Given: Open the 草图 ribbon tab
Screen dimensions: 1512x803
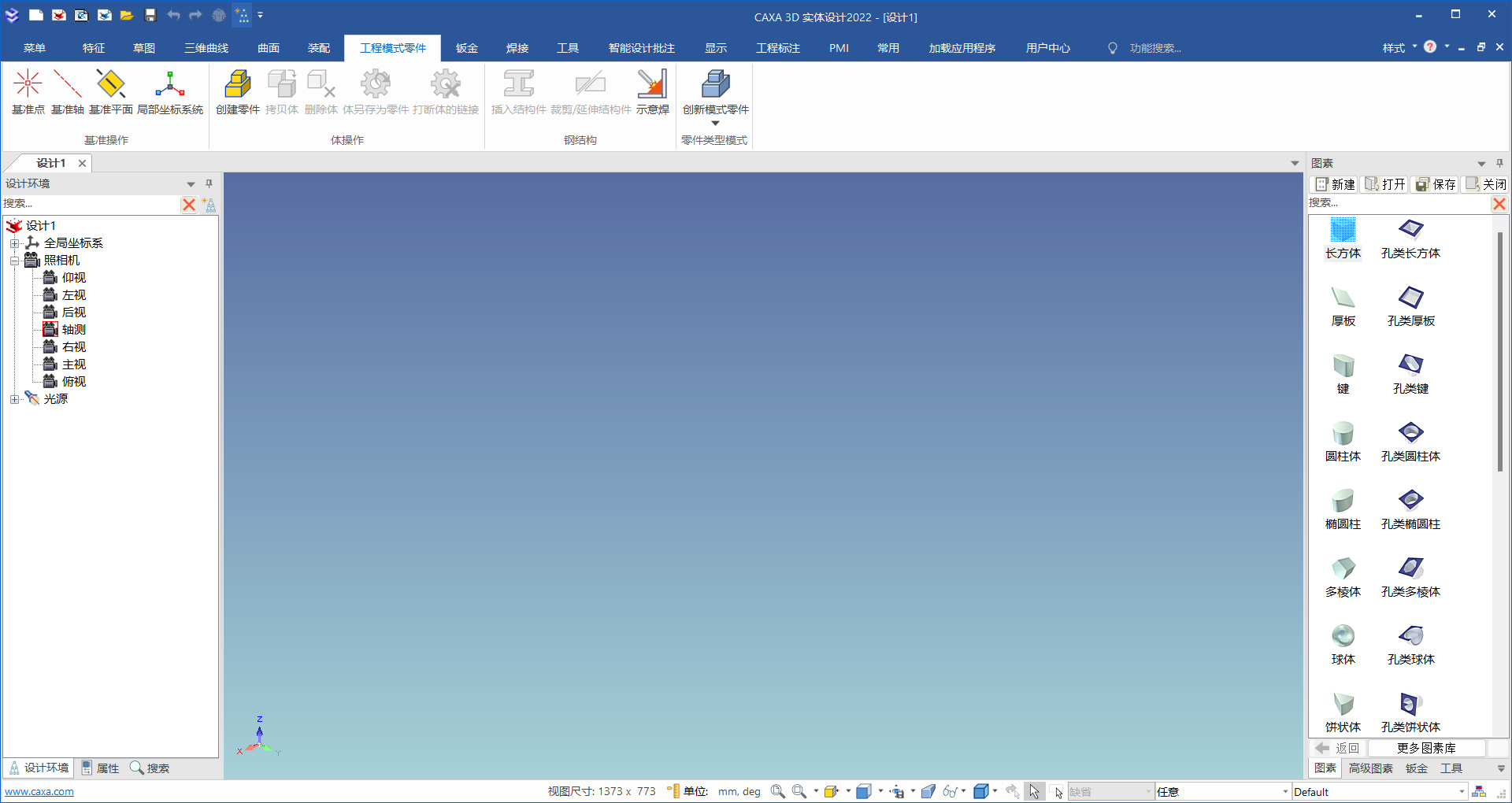Looking at the screenshot, I should tap(143, 48).
